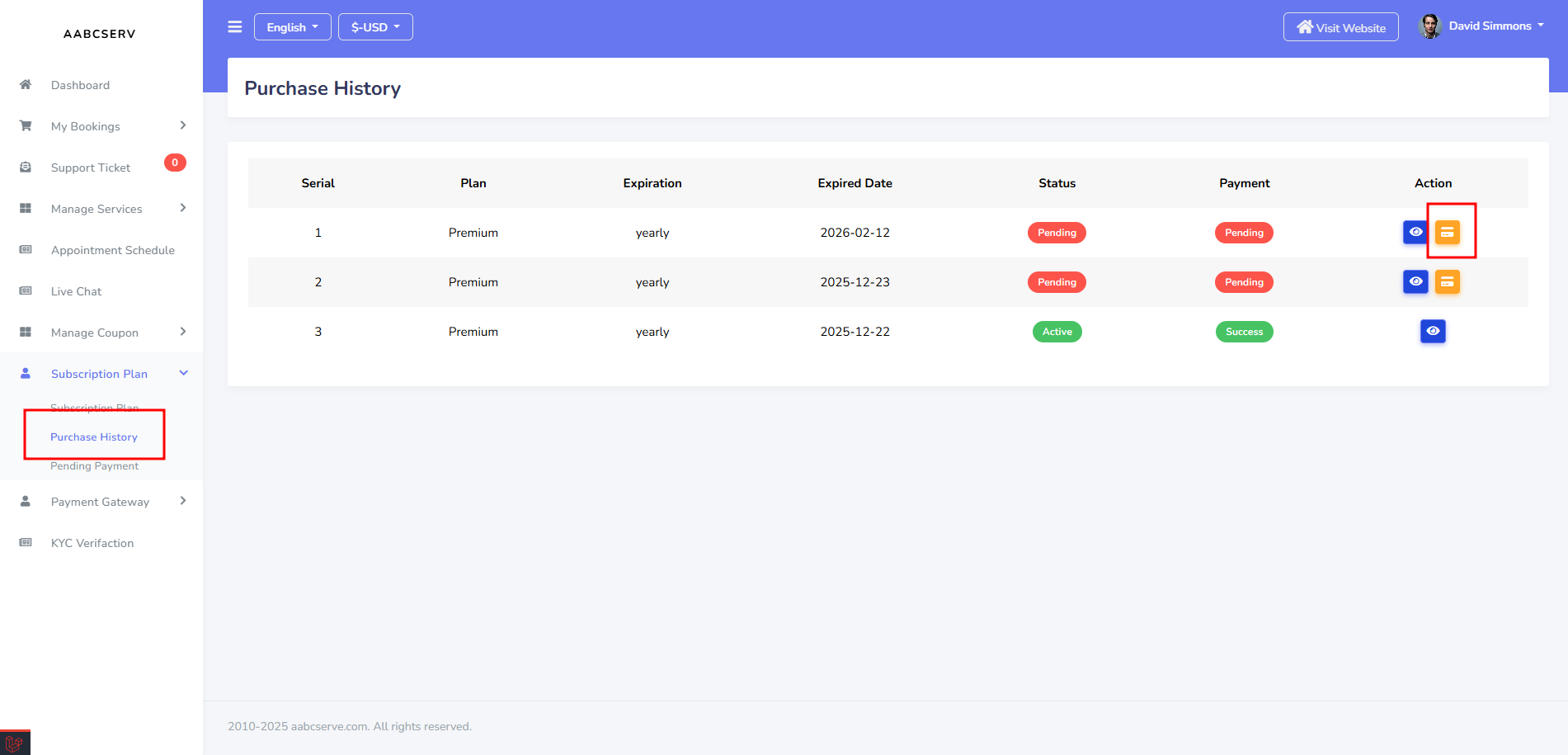Open Appointment Schedule page
Viewport: 1568px width, 755px height.
[113, 250]
